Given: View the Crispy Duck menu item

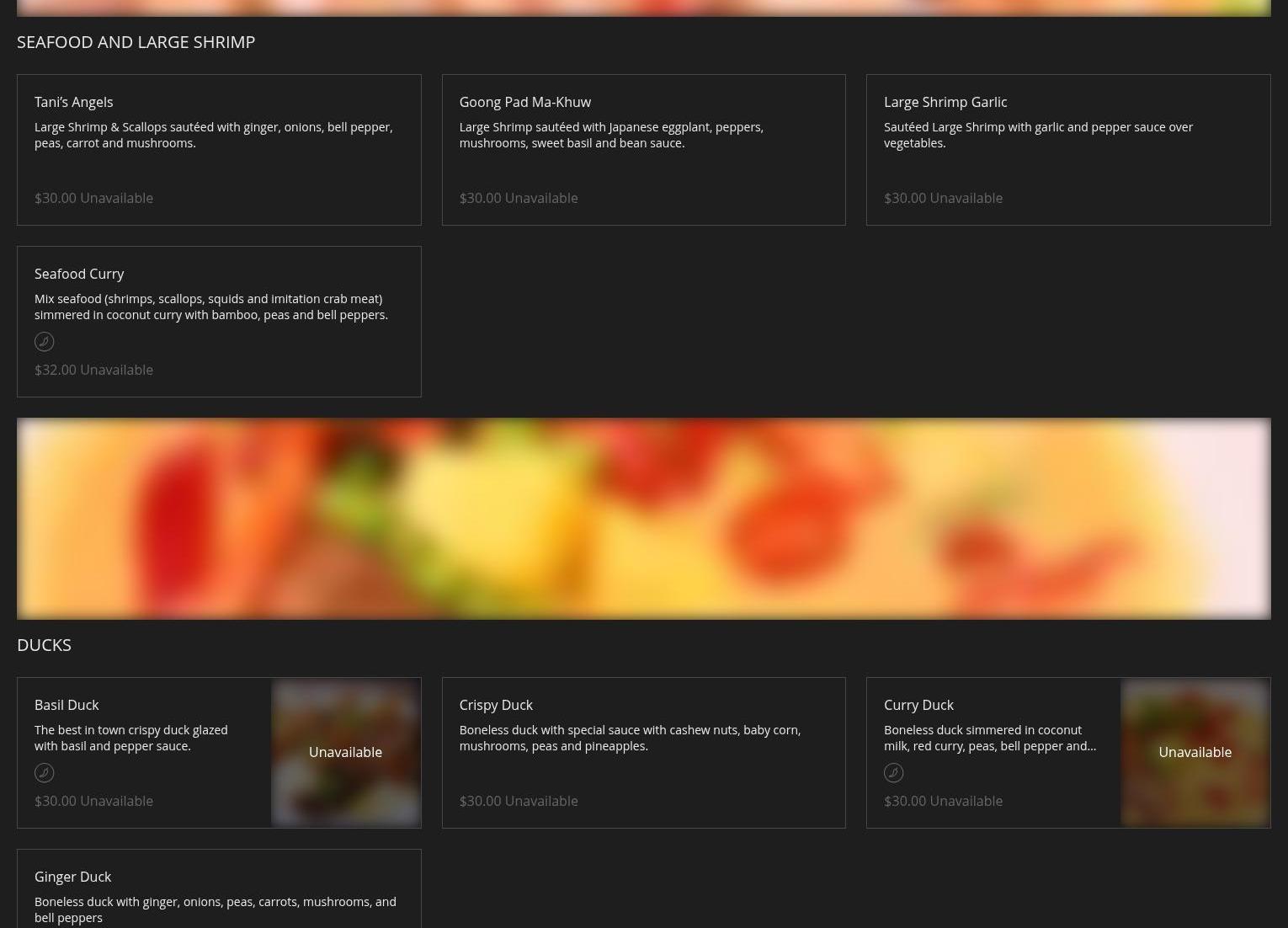Looking at the screenshot, I should (644, 753).
